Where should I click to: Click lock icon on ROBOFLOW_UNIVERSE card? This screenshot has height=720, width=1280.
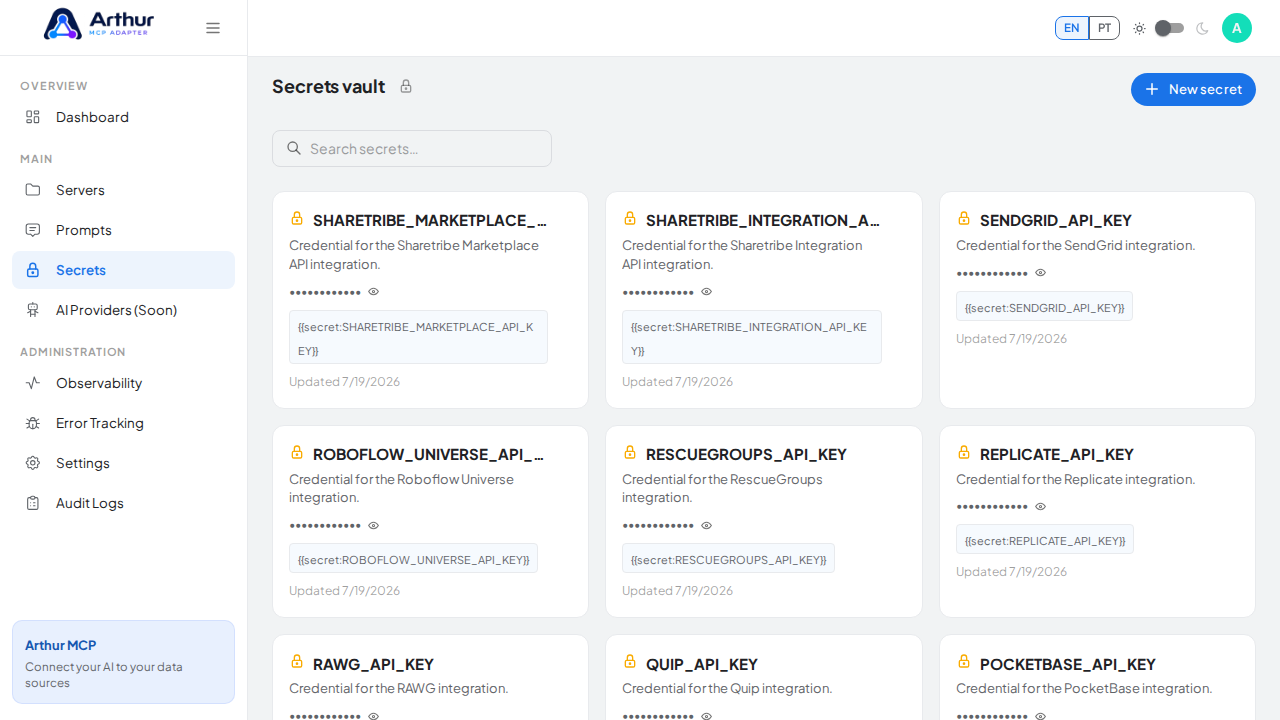[x=297, y=452]
